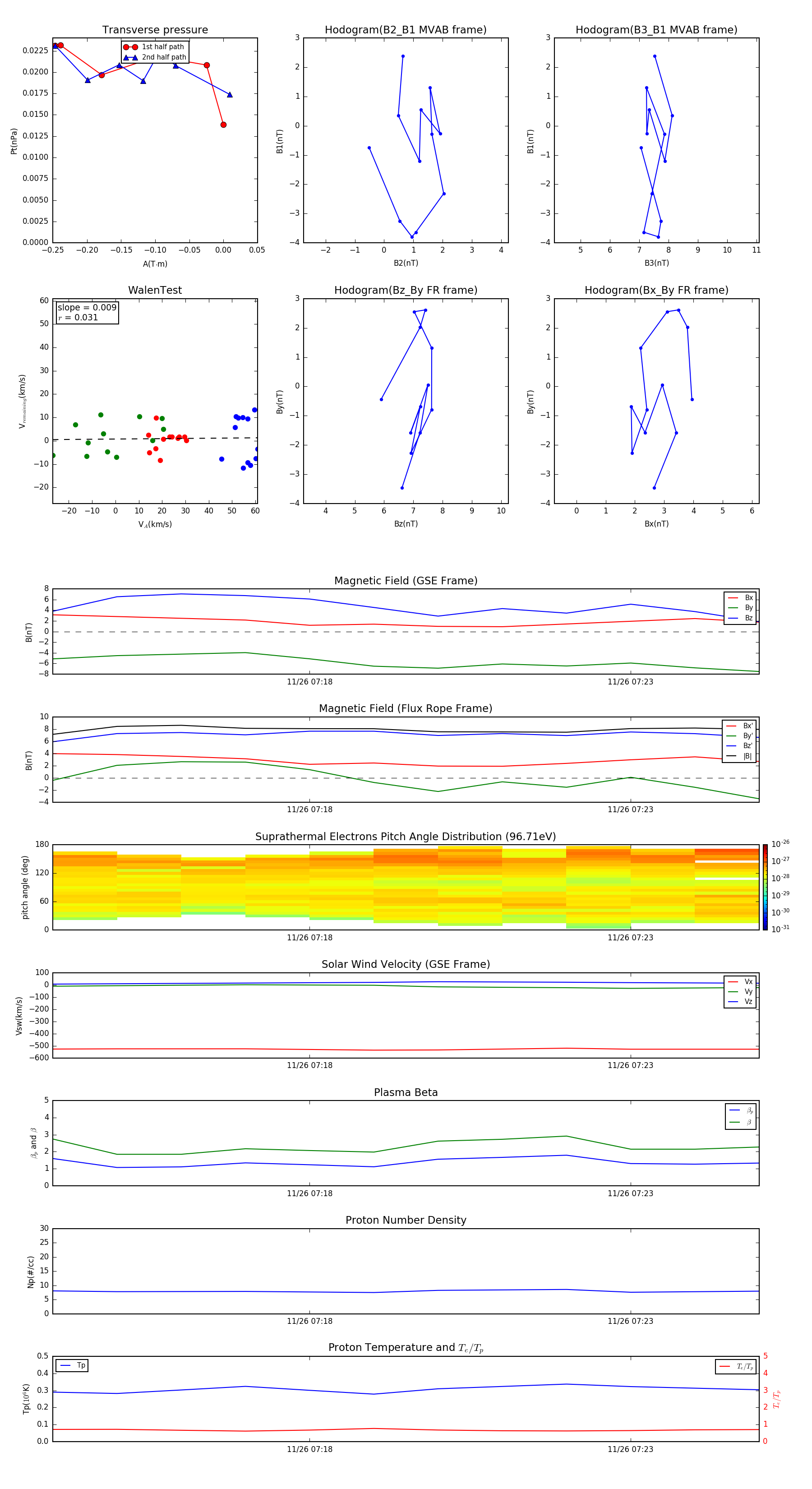Click '11/26 07:23' tick under Proton Temperature panel
This screenshot has height=1489, width=812.
(631, 1449)
